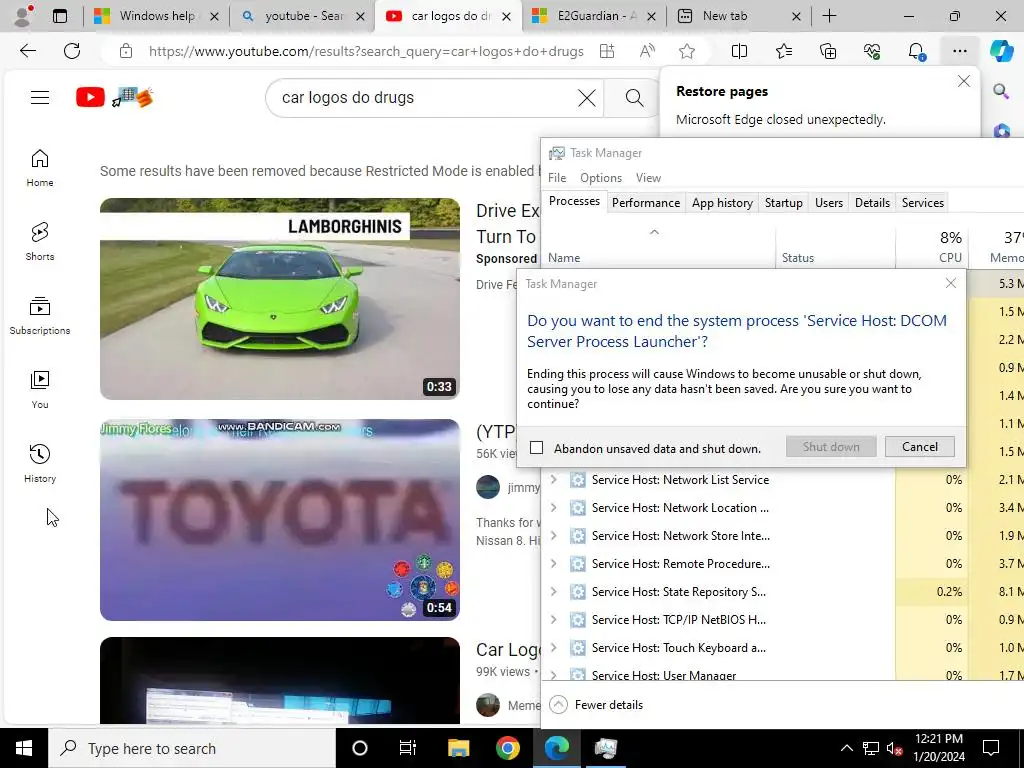1024x768 pixels.
Task: Open Browser essentials heart icon
Action: [x=872, y=51]
